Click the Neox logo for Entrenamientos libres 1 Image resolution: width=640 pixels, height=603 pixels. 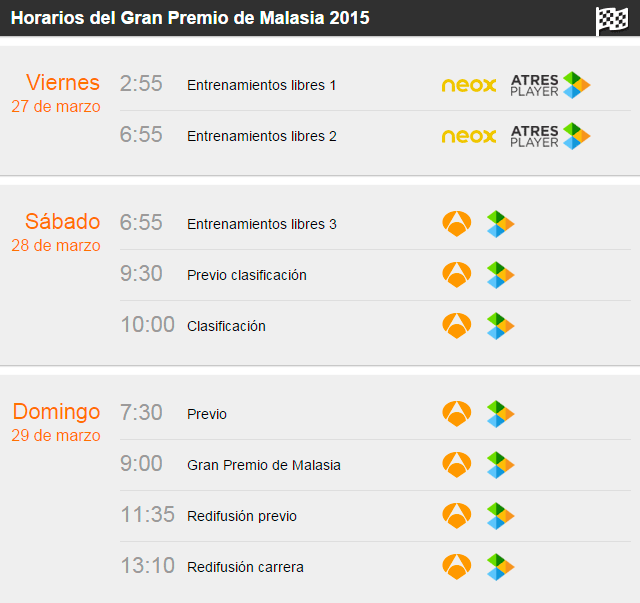coord(469,85)
